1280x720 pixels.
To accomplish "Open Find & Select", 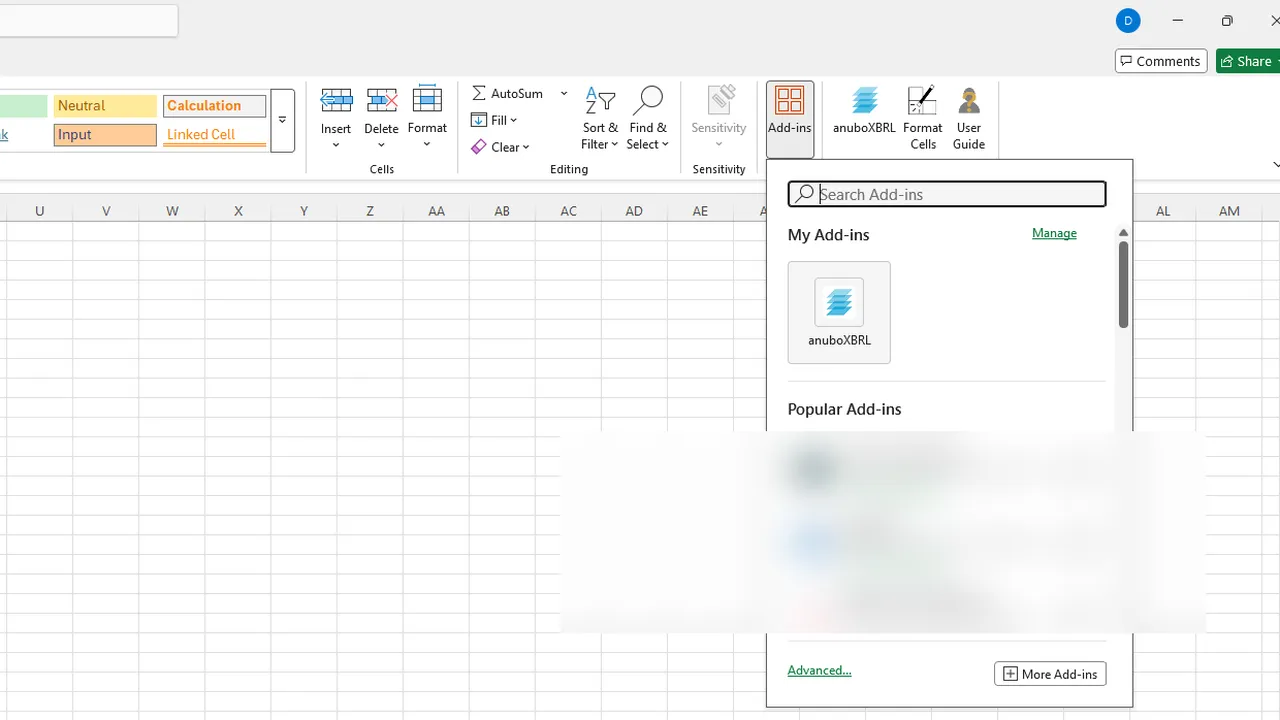I will click(648, 118).
